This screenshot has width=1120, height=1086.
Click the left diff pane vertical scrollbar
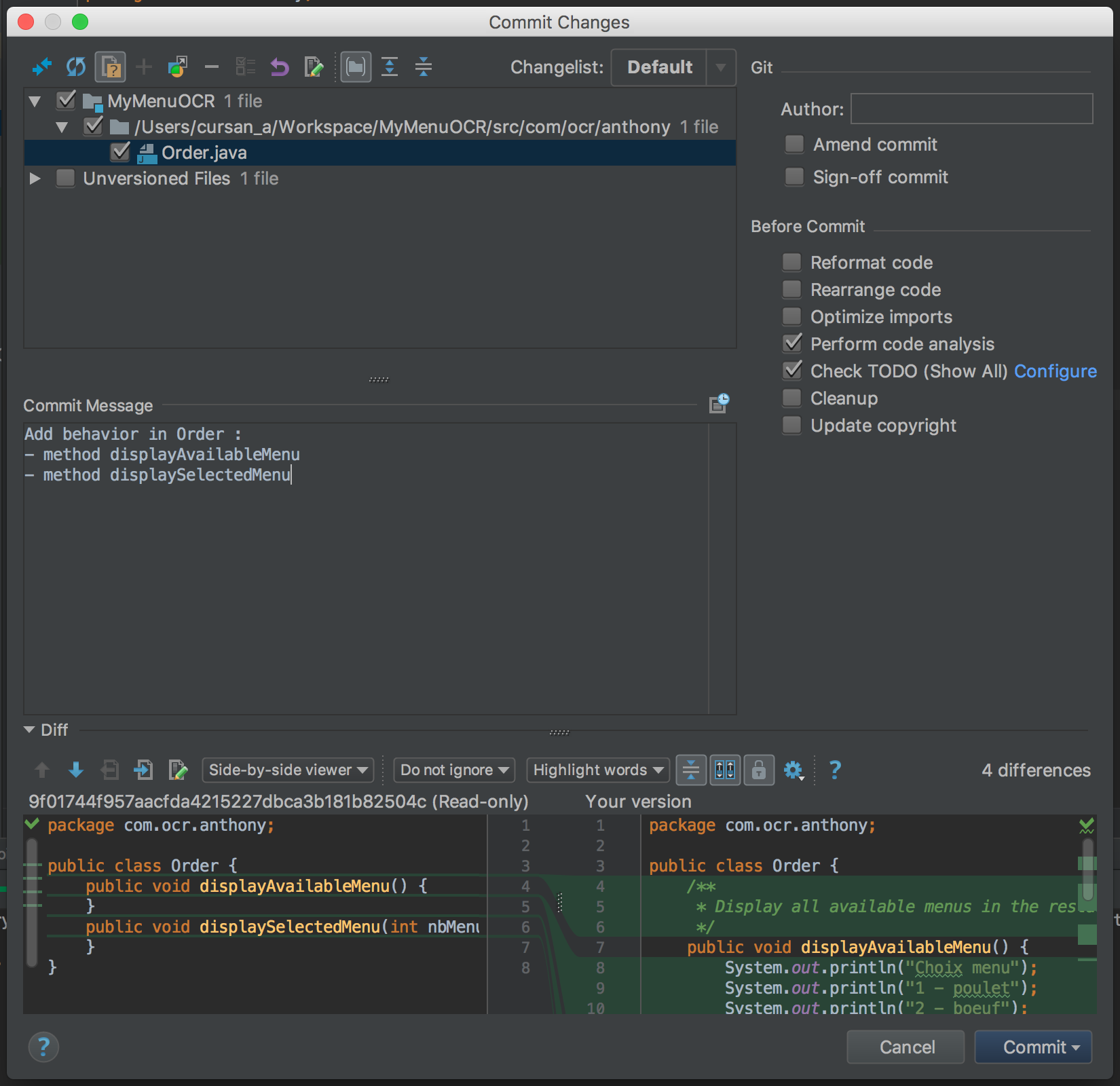(31, 903)
